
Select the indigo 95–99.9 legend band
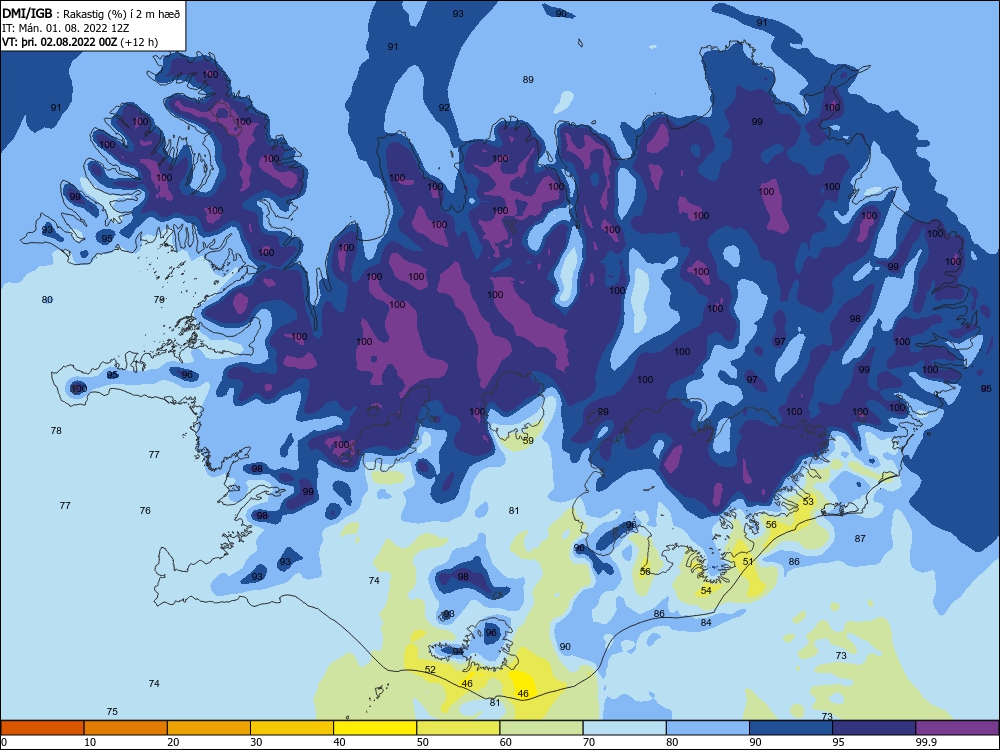tap(874, 728)
